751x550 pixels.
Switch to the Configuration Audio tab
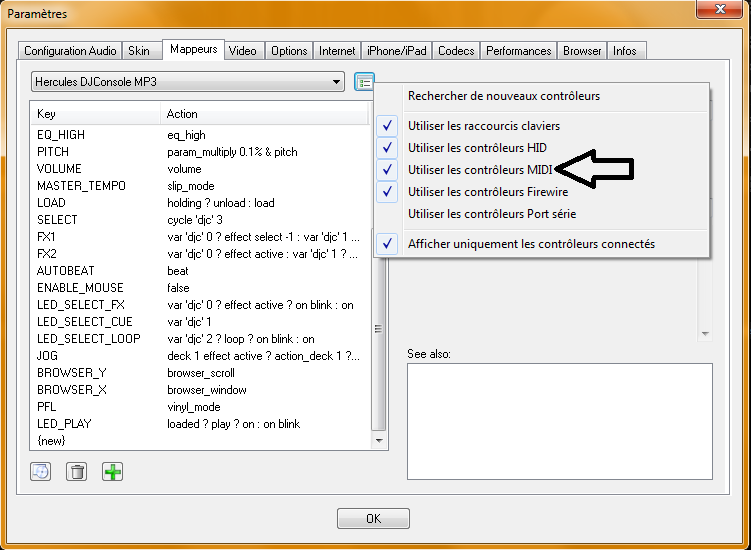[x=70, y=51]
